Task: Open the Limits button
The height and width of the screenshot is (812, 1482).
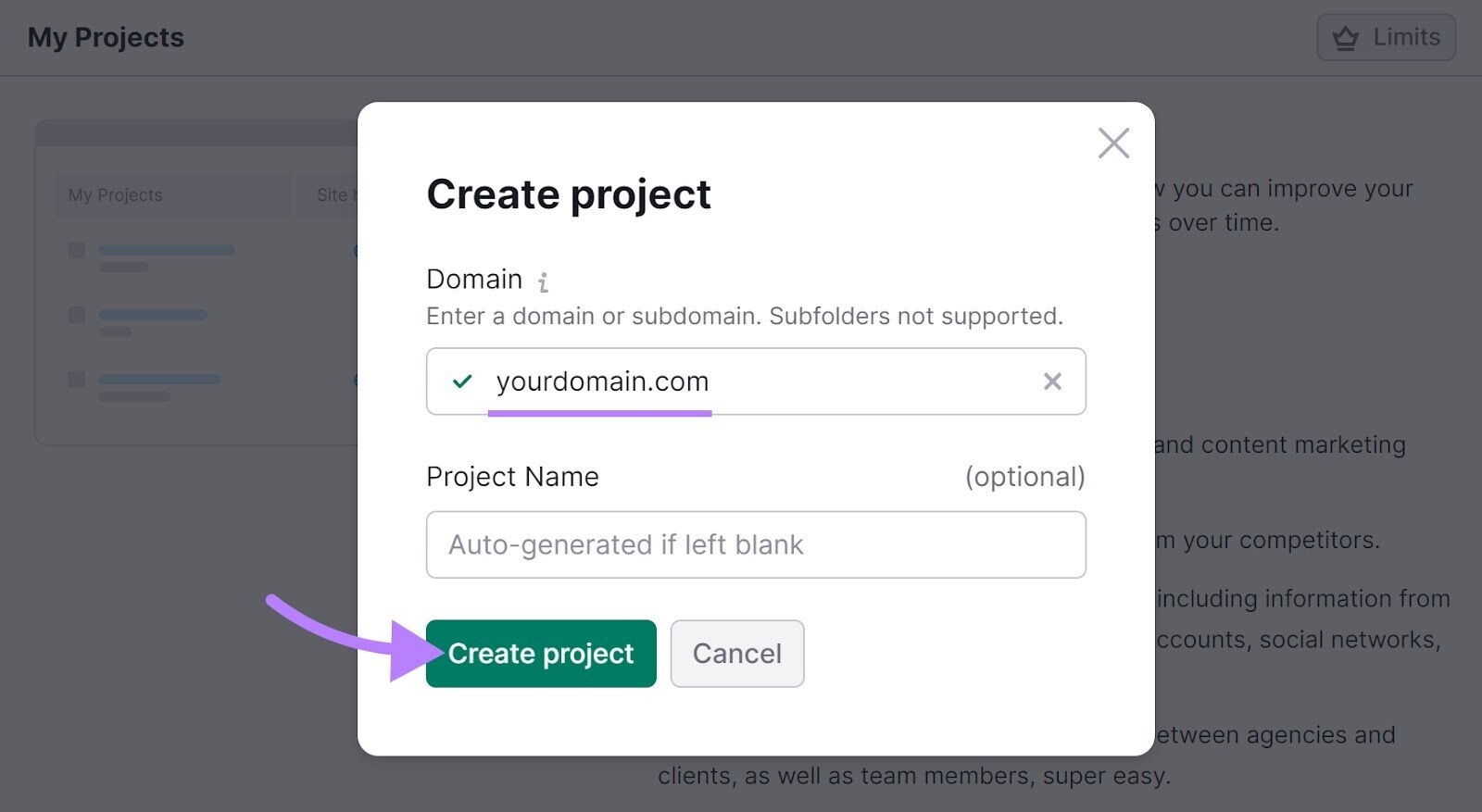Action: (1386, 38)
